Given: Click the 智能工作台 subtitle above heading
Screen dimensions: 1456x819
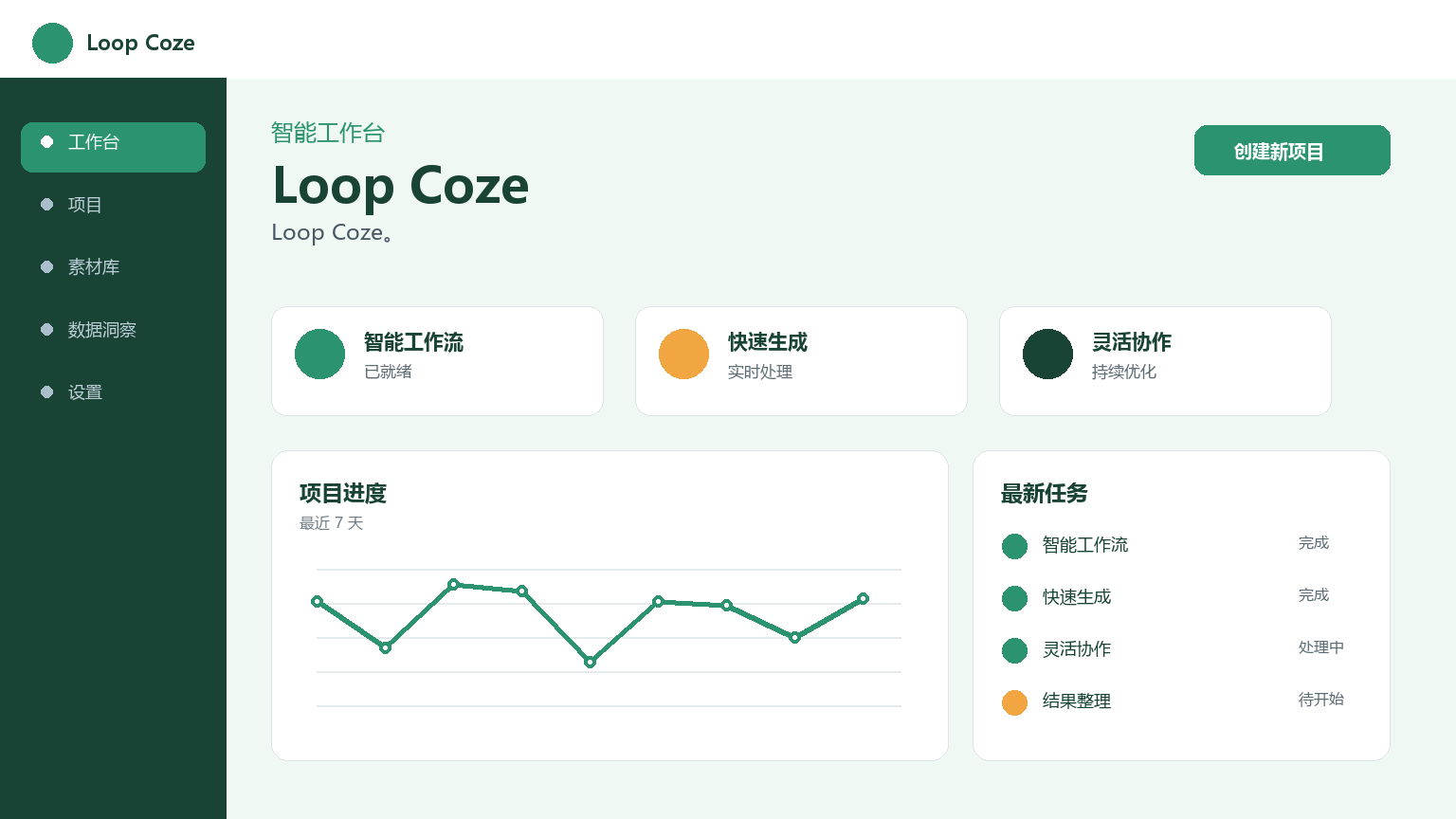Looking at the screenshot, I should tap(328, 133).
